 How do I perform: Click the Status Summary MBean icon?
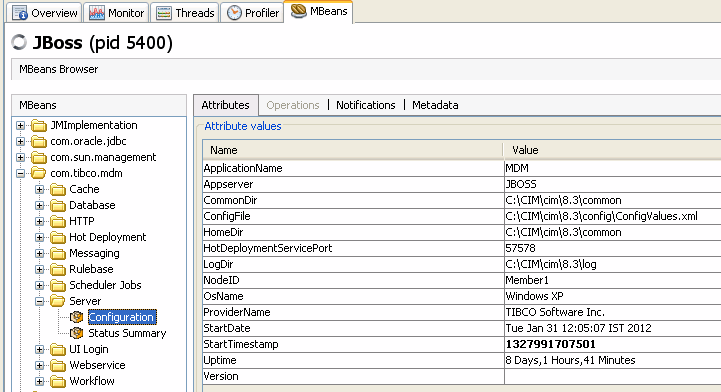76,333
